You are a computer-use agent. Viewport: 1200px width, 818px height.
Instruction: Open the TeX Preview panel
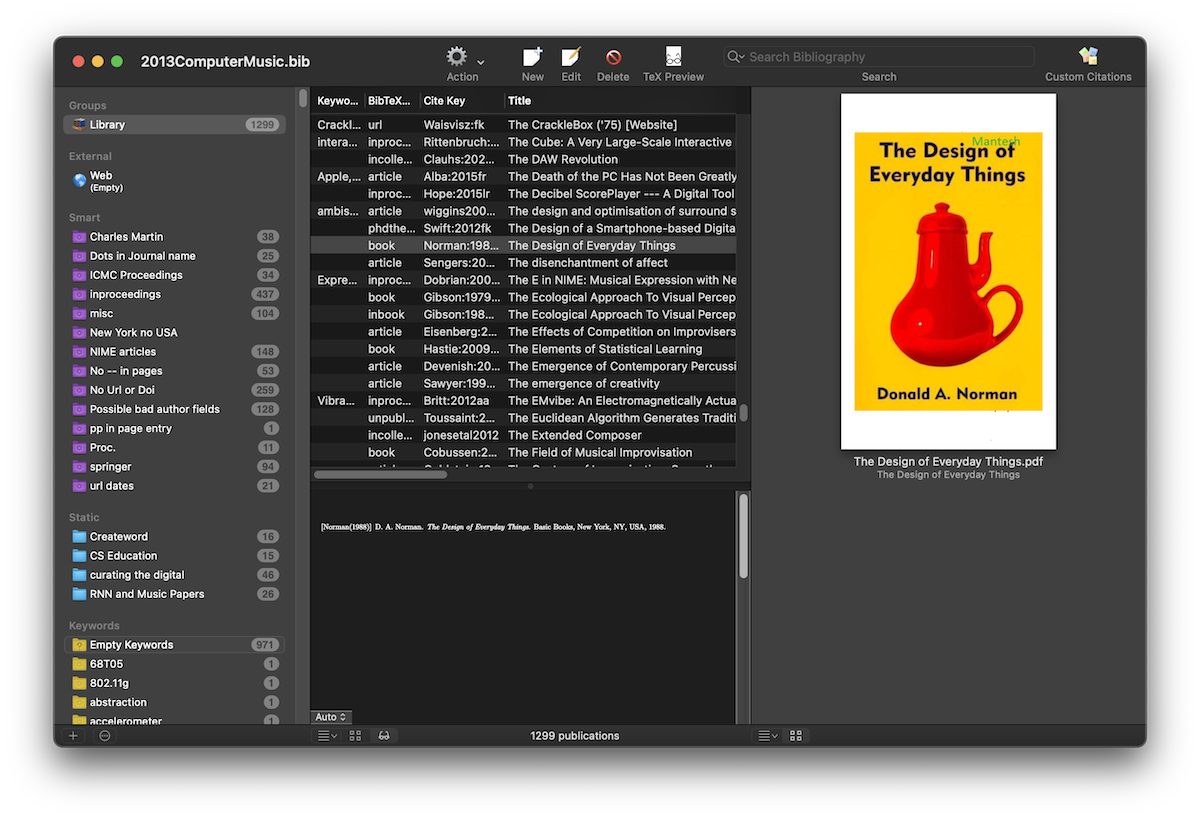click(x=672, y=58)
